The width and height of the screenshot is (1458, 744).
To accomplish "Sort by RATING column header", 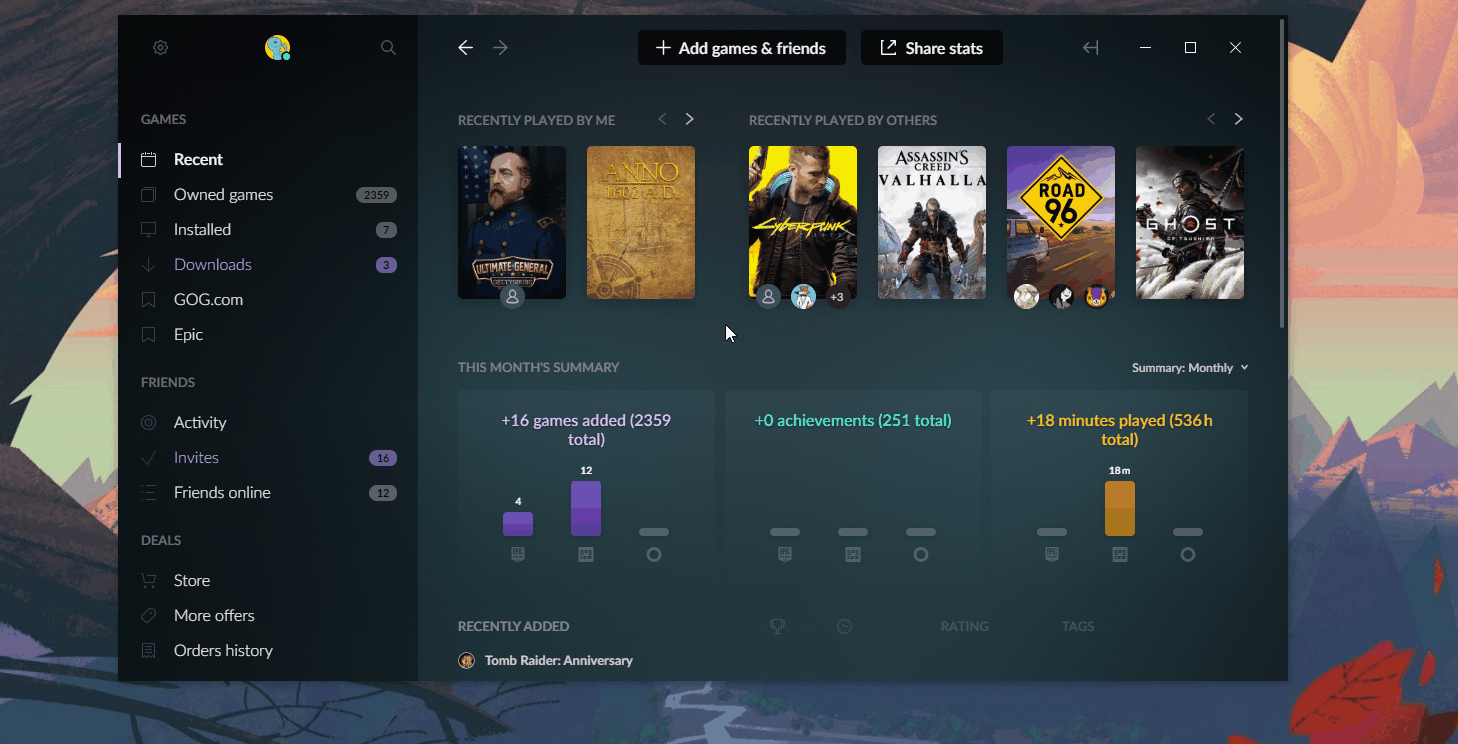I will coord(965,626).
